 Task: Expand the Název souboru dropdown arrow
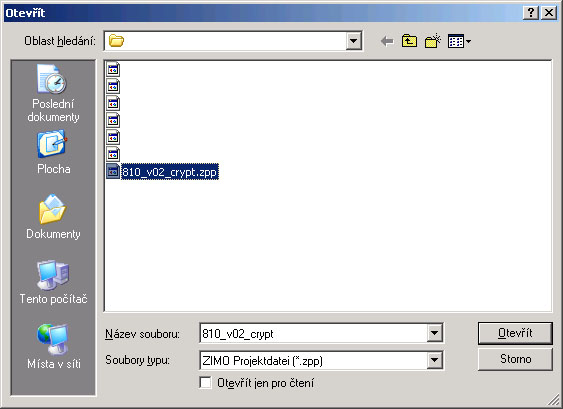coord(434,333)
